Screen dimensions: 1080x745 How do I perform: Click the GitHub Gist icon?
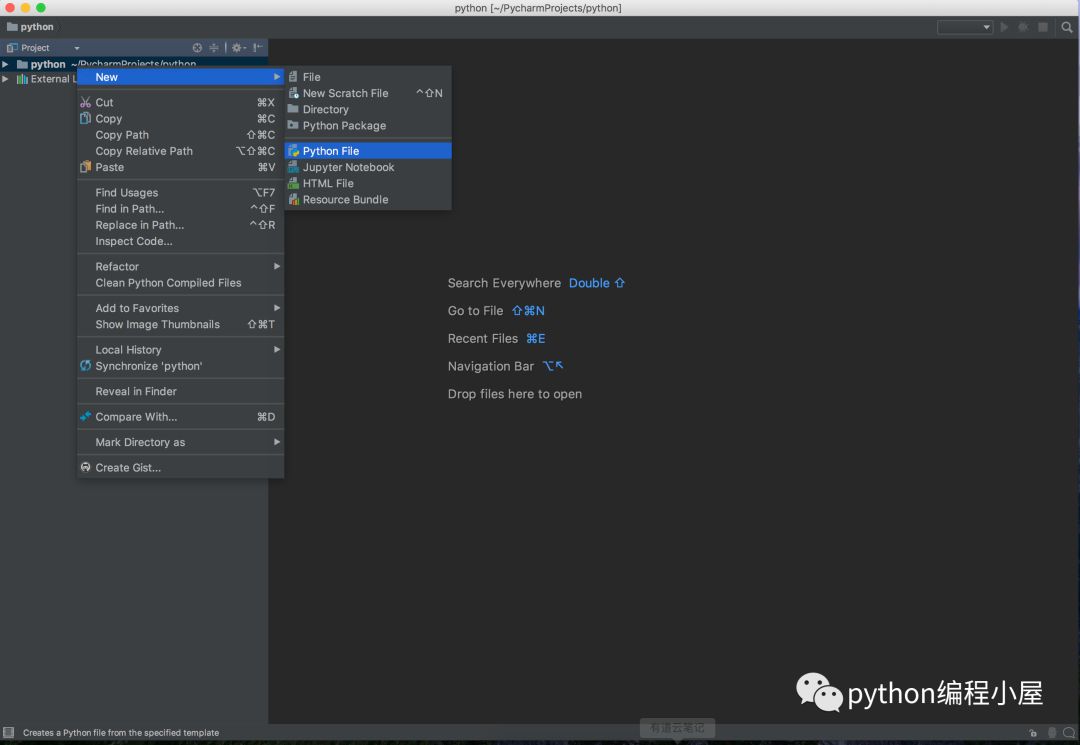click(85, 467)
